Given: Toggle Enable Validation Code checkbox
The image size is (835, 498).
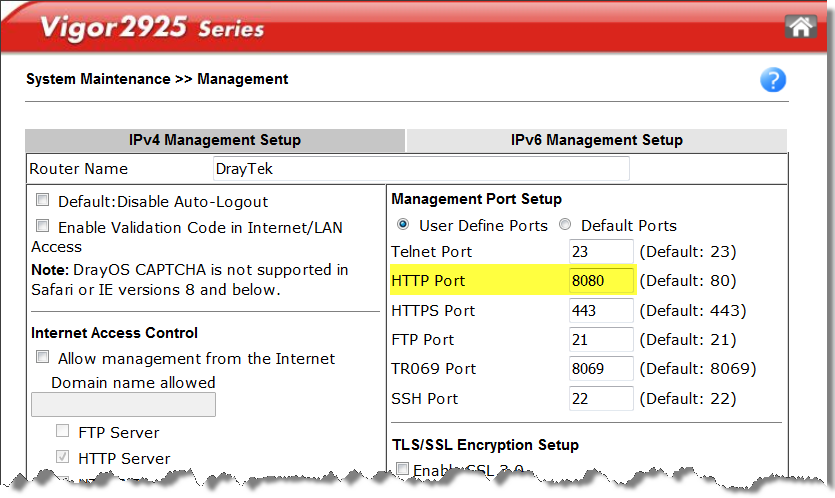Looking at the screenshot, I should pyautogui.click(x=43, y=227).
